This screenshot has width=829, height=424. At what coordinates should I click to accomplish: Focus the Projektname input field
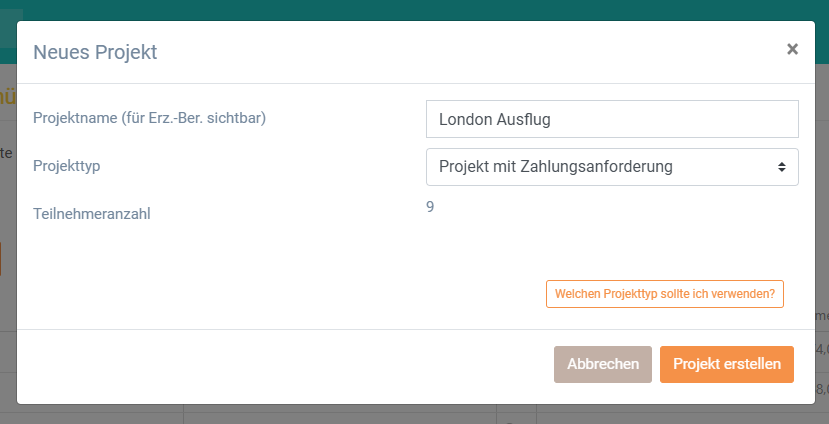click(612, 119)
